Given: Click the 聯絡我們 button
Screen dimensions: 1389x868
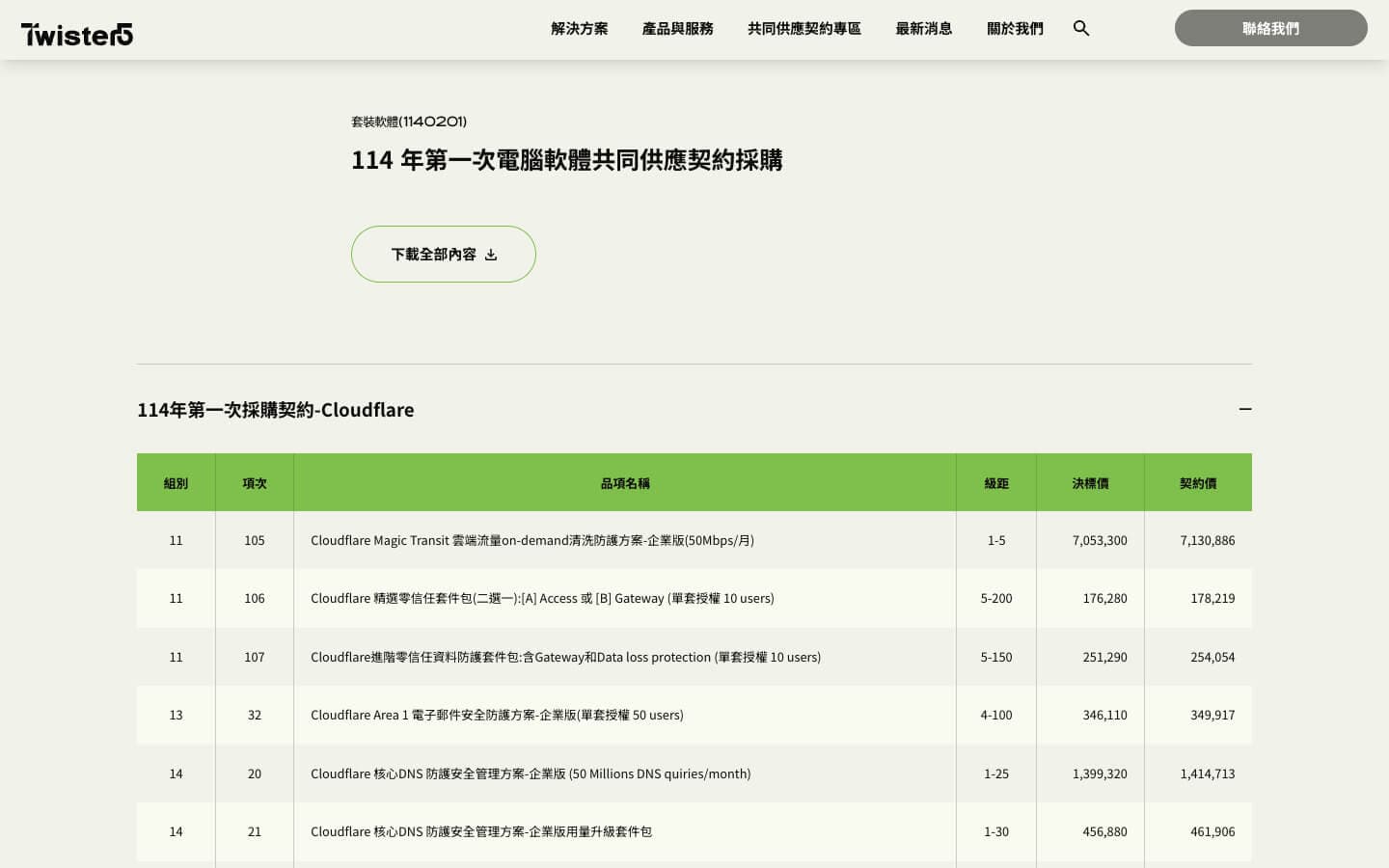Looking at the screenshot, I should coord(1271,28).
